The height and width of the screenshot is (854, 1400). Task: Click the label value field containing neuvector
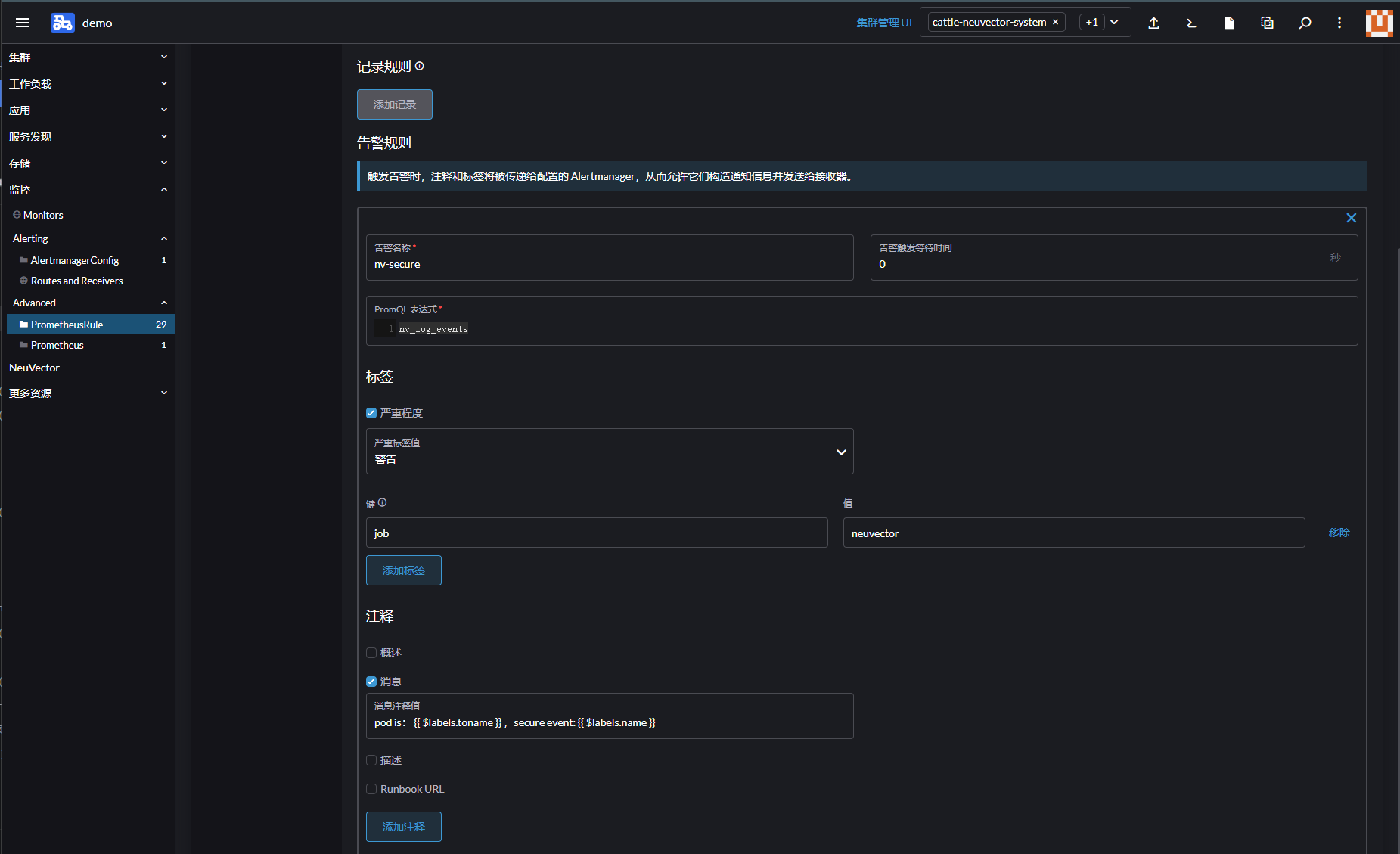pos(1074,533)
